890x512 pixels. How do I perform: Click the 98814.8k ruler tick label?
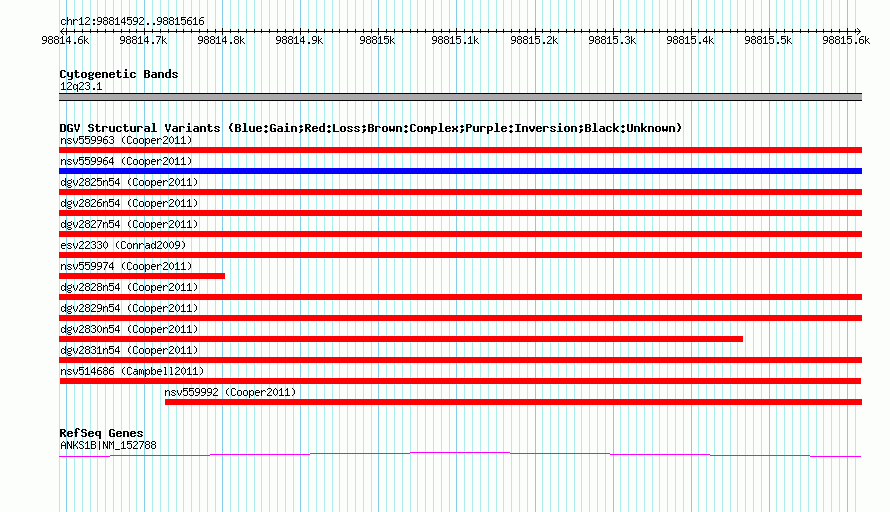click(221, 40)
